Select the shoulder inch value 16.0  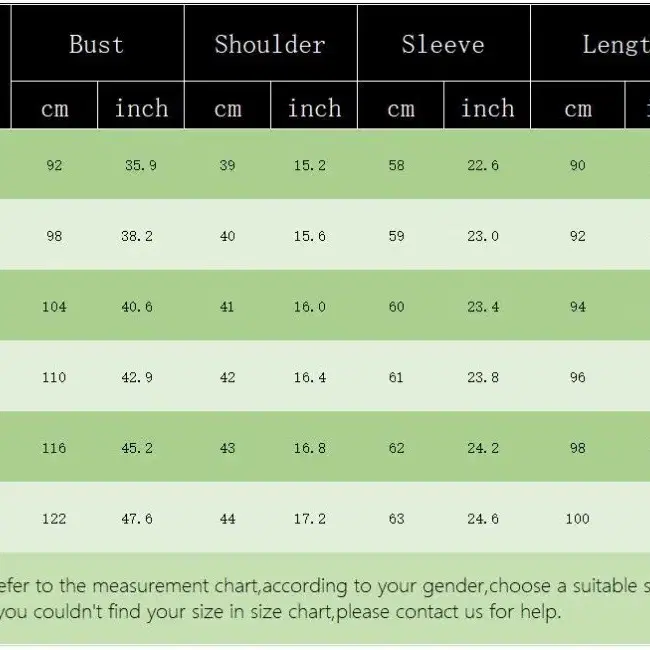coord(310,307)
